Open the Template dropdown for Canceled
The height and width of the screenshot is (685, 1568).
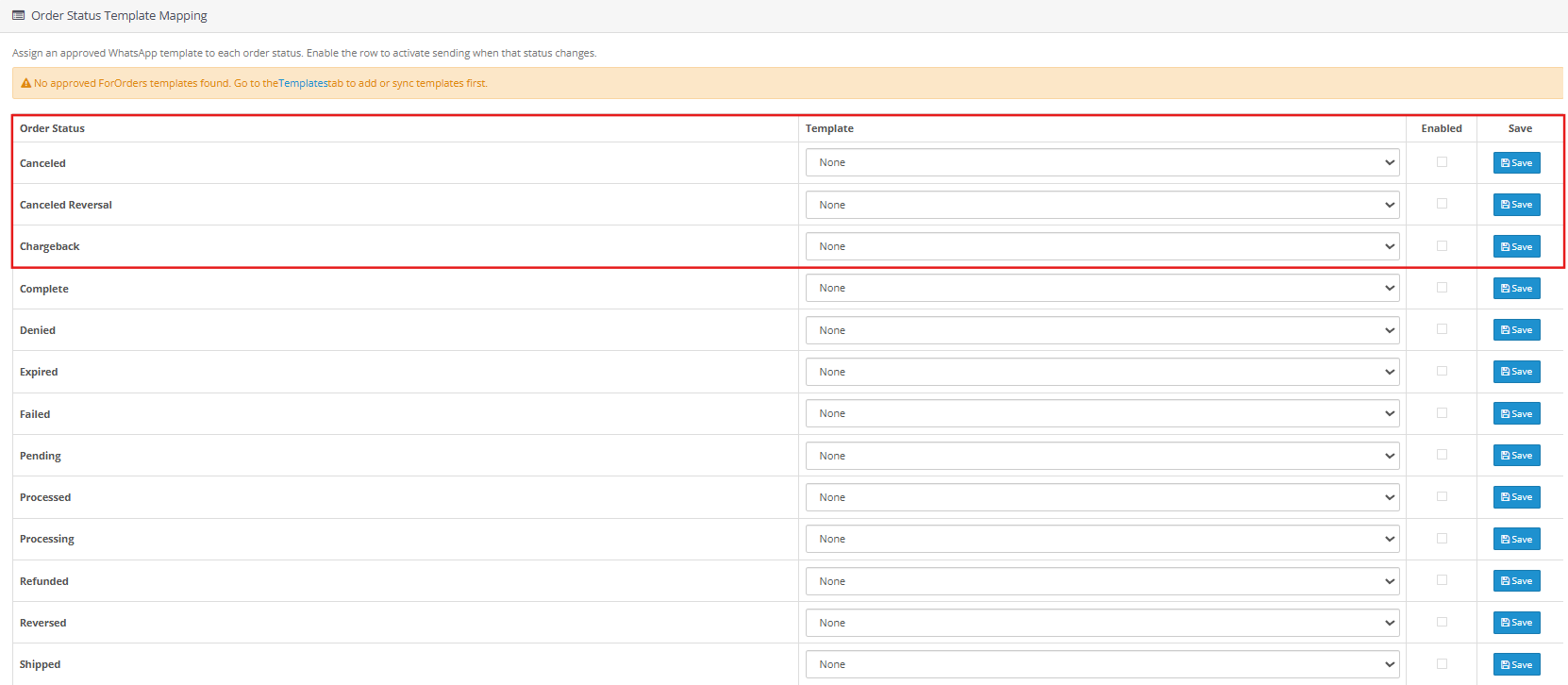coord(1102,162)
